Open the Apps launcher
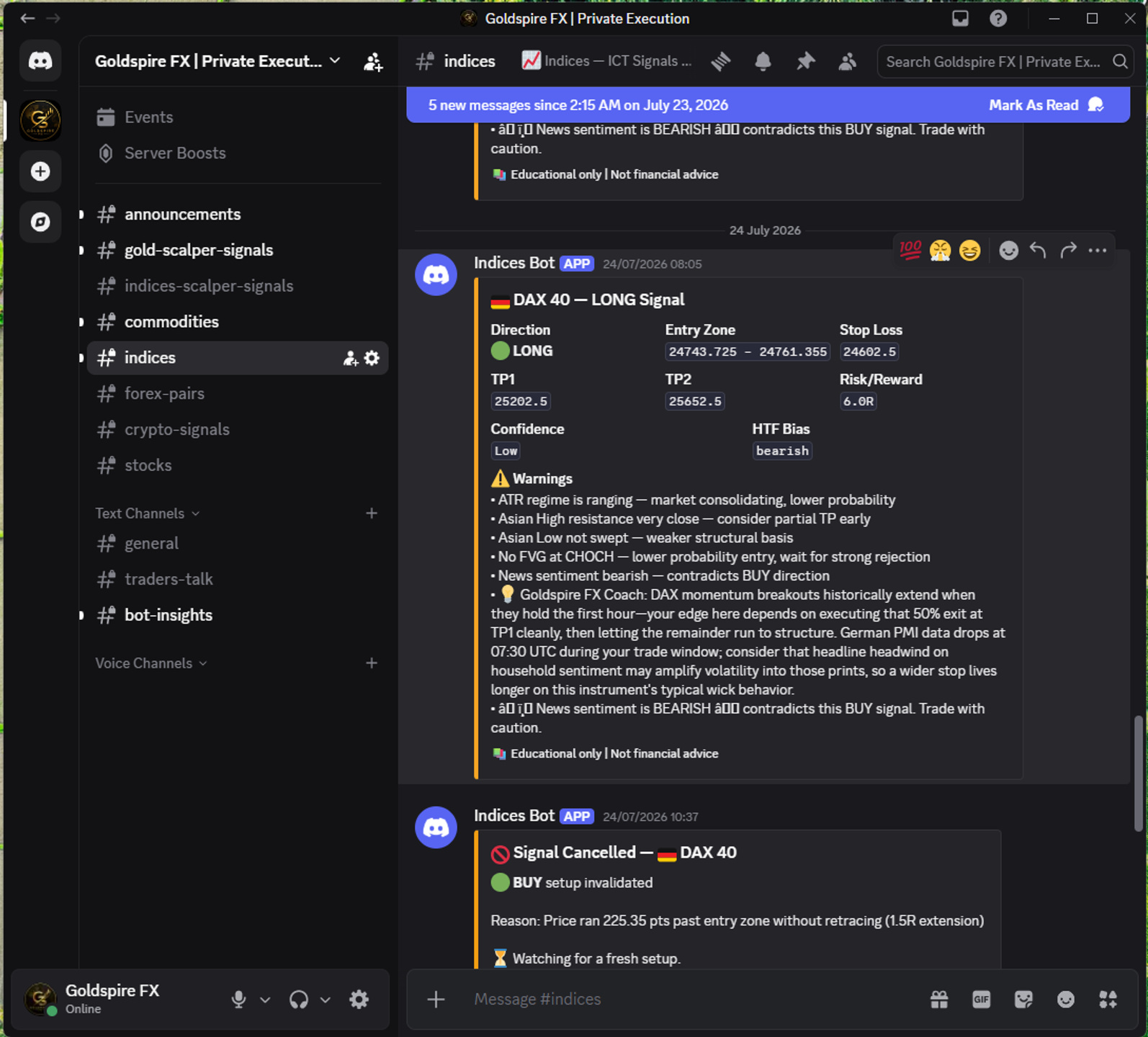This screenshot has width=1148, height=1037. point(1108,1000)
